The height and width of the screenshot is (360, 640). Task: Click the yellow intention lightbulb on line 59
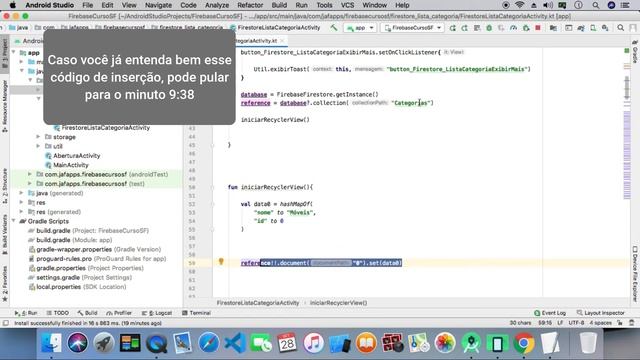[221, 261]
